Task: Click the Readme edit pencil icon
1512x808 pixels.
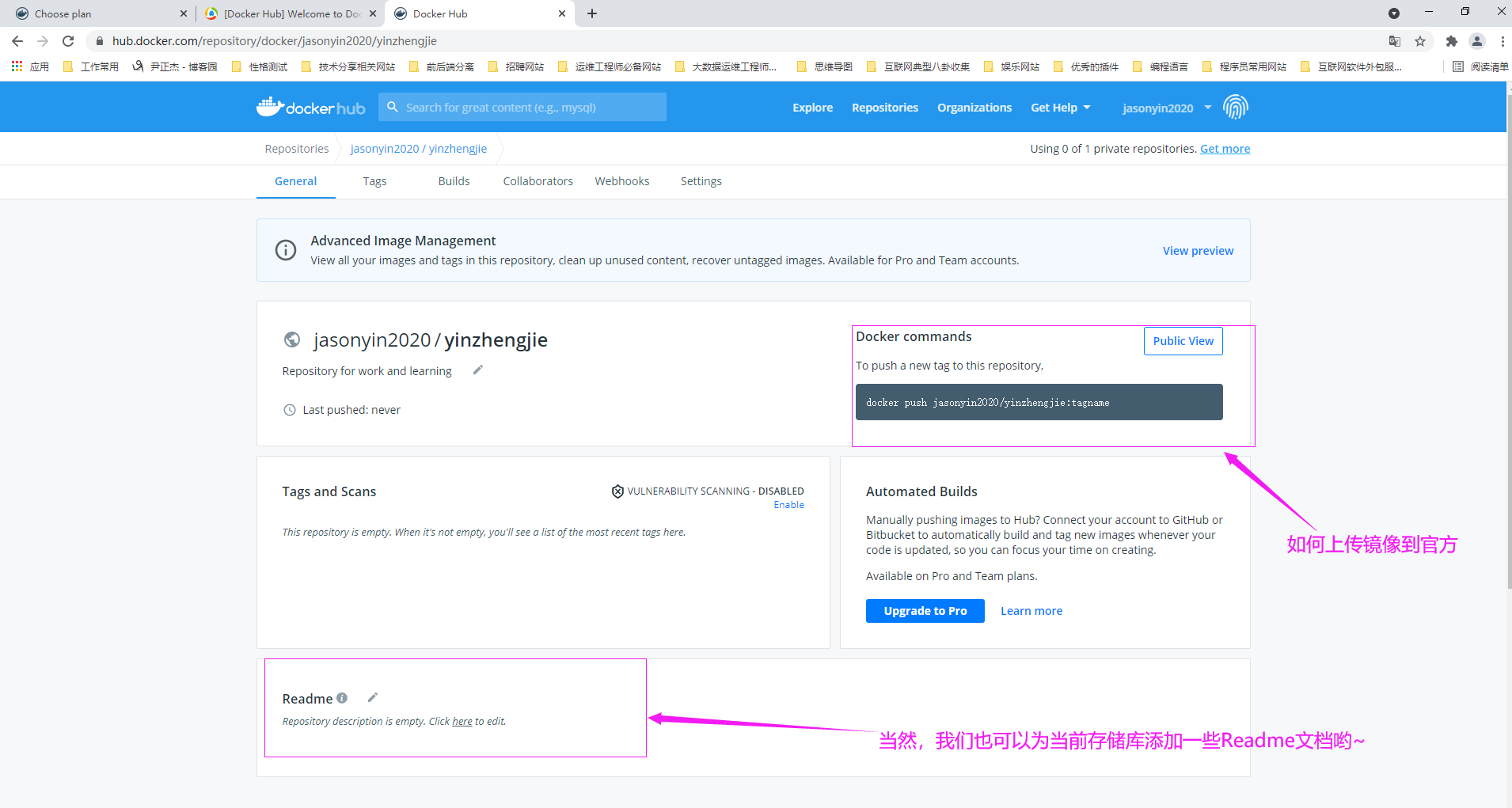Action: [x=373, y=697]
